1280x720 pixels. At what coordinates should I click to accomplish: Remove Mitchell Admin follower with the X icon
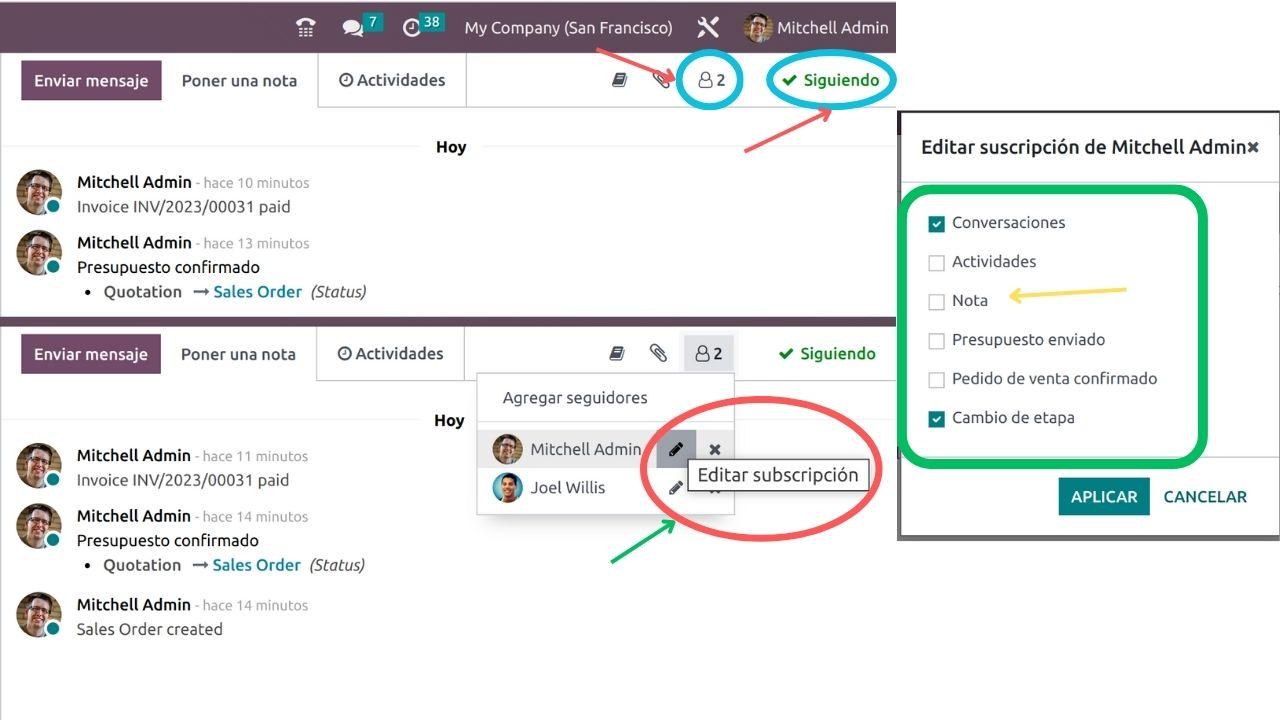pos(715,449)
